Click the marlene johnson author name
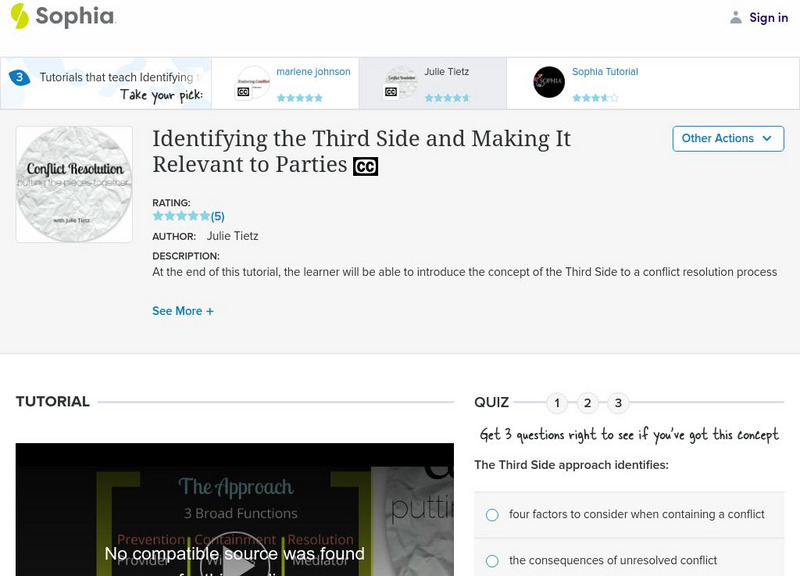This screenshot has width=800, height=576. click(313, 72)
